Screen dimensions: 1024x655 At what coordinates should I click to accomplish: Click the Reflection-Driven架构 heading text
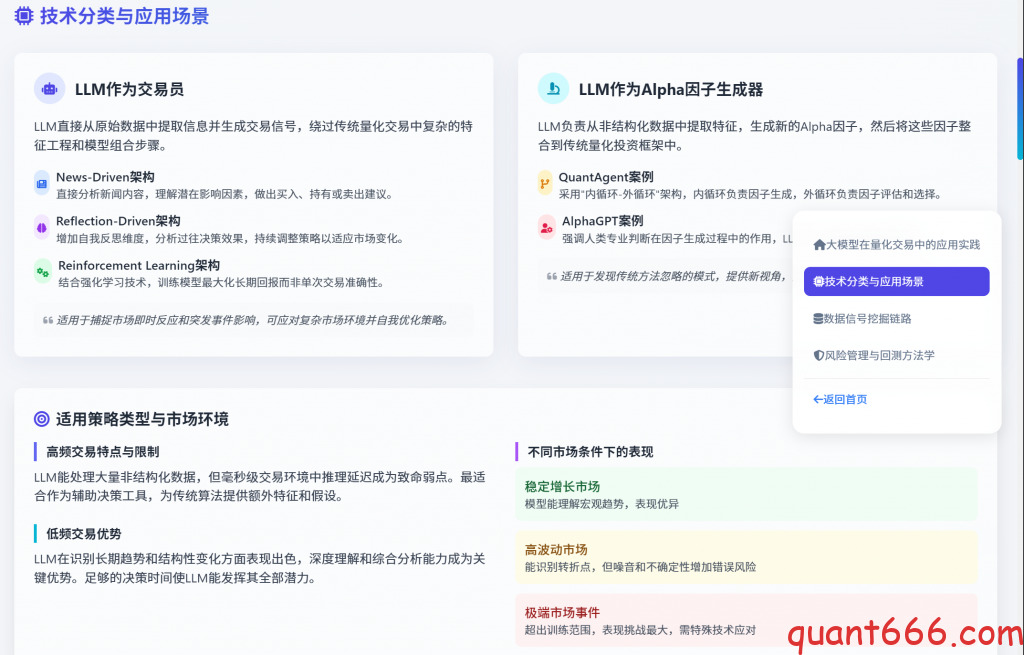click(x=118, y=221)
